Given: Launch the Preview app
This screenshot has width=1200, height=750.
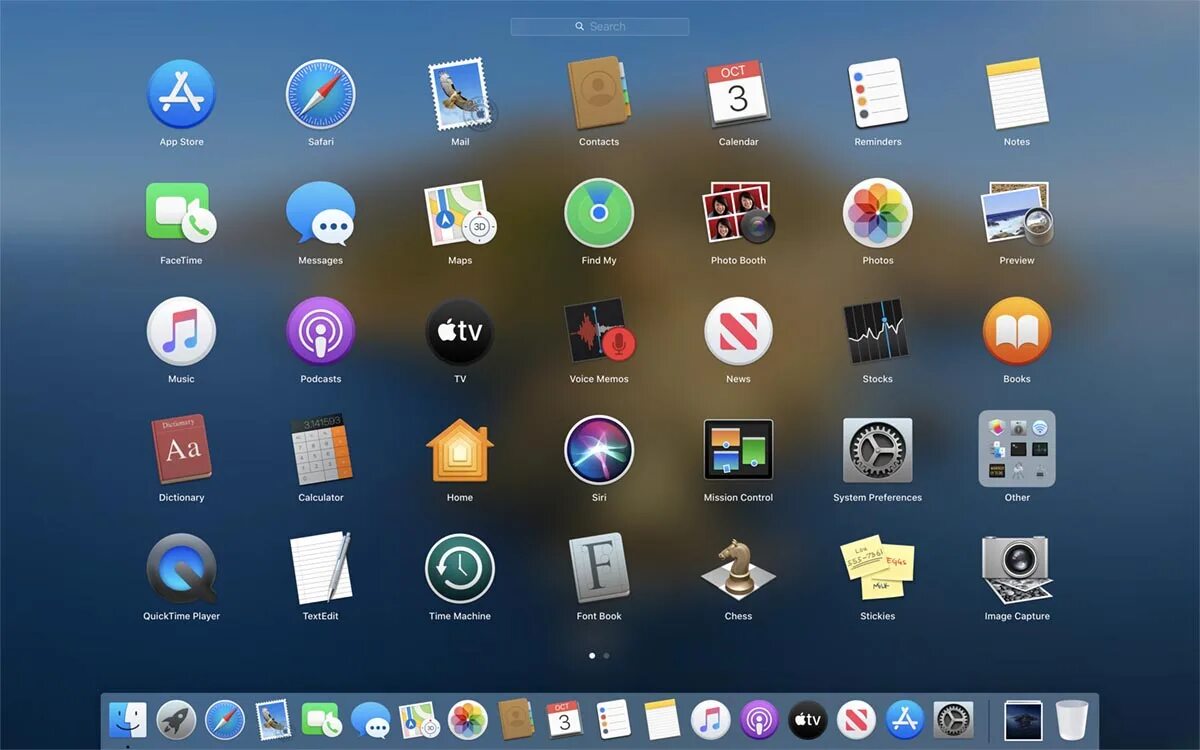Looking at the screenshot, I should click(x=1017, y=213).
